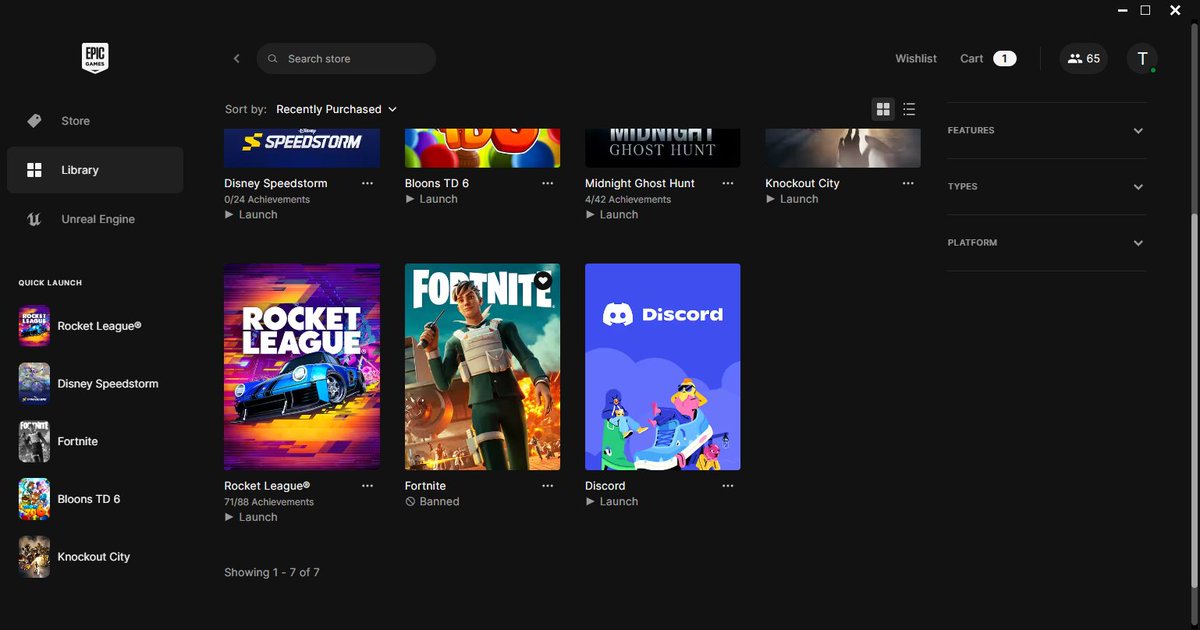
Task: Open options menu for Midnight Ghost Hunt
Action: (727, 184)
